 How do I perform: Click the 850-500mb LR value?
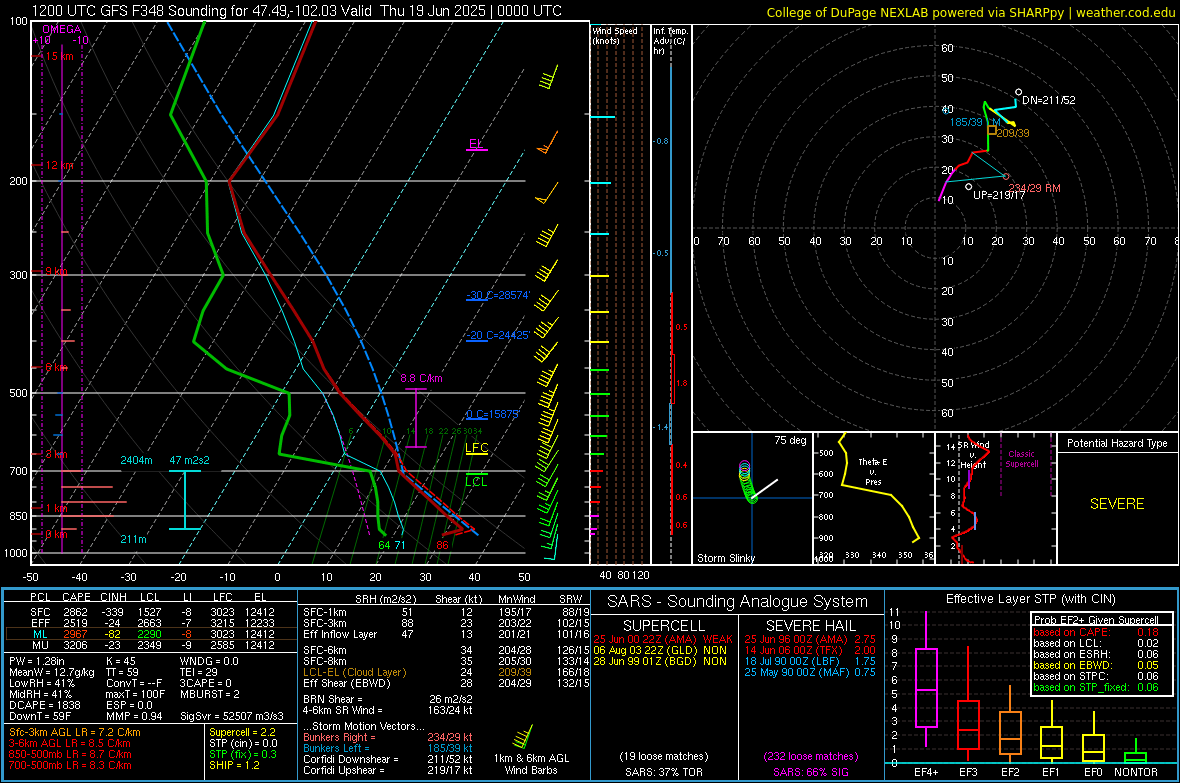coord(70,754)
